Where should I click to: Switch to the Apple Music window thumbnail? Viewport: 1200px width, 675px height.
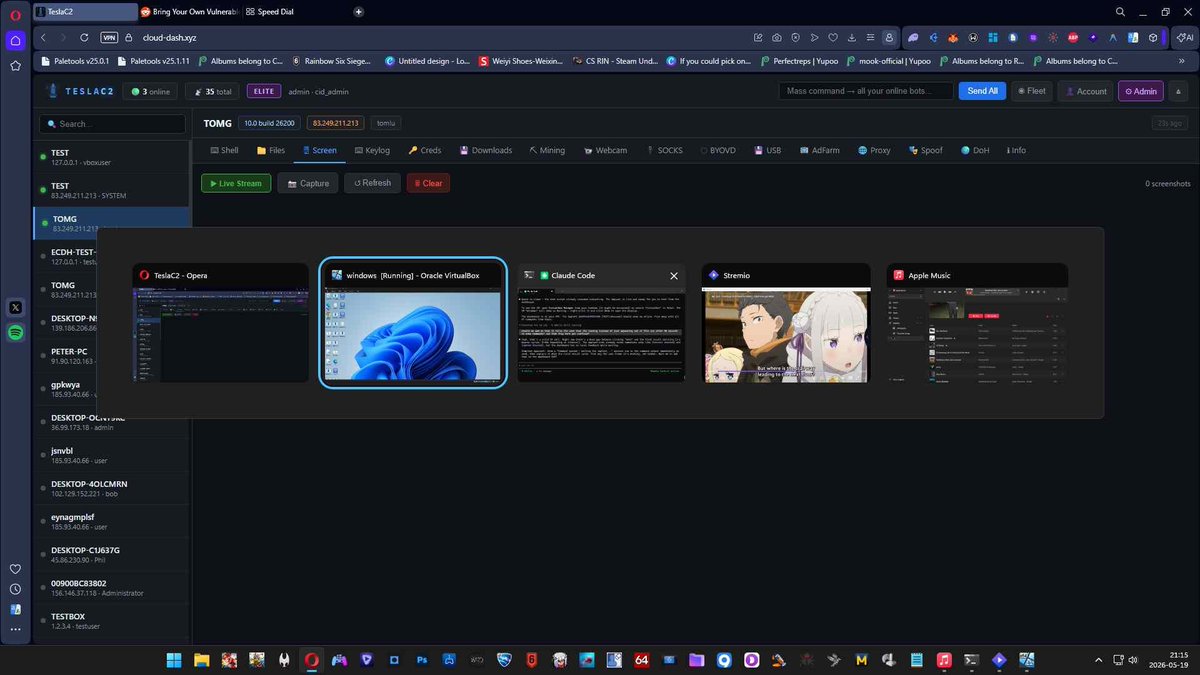pyautogui.click(x=977, y=323)
